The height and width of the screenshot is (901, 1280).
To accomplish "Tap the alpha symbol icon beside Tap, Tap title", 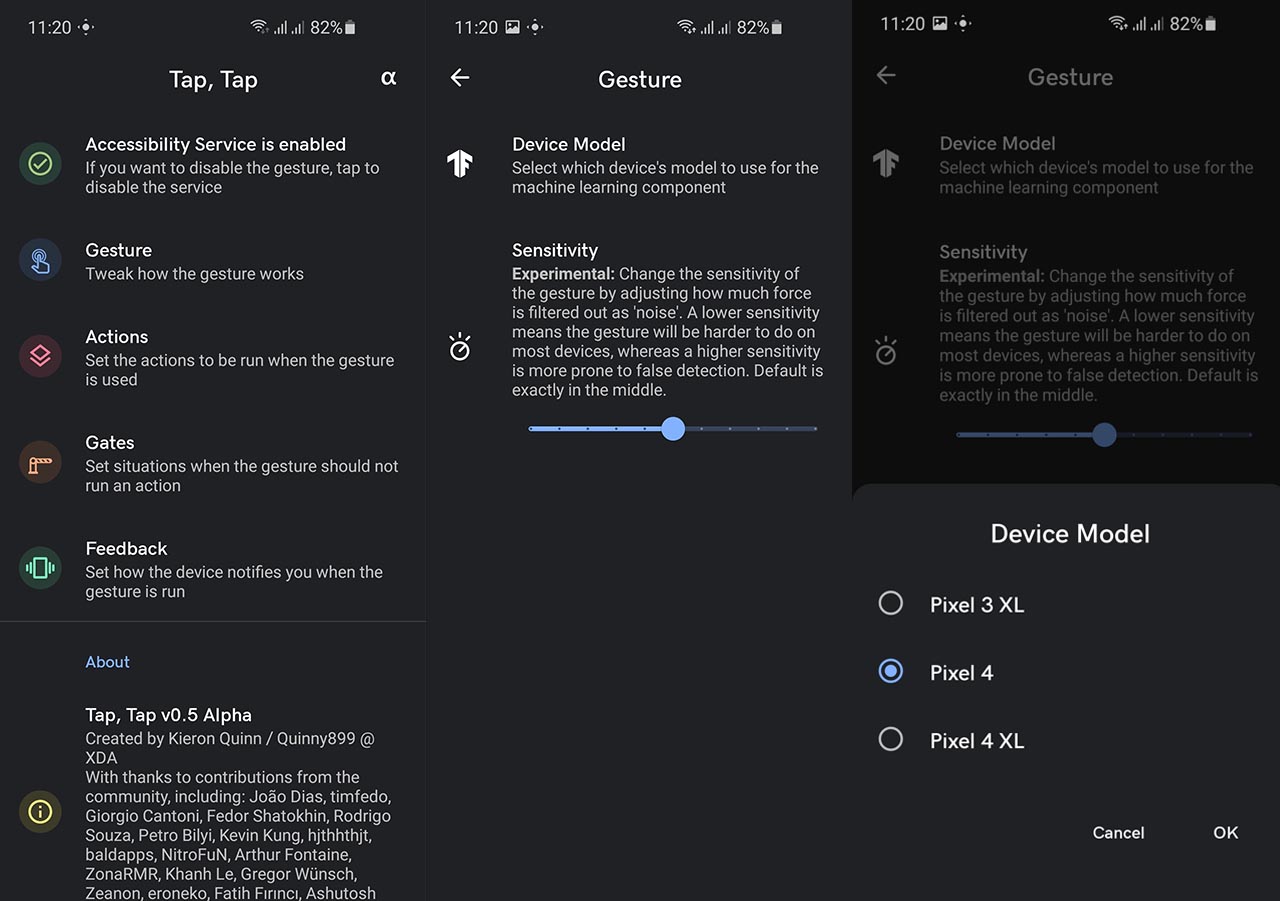I will (x=389, y=78).
